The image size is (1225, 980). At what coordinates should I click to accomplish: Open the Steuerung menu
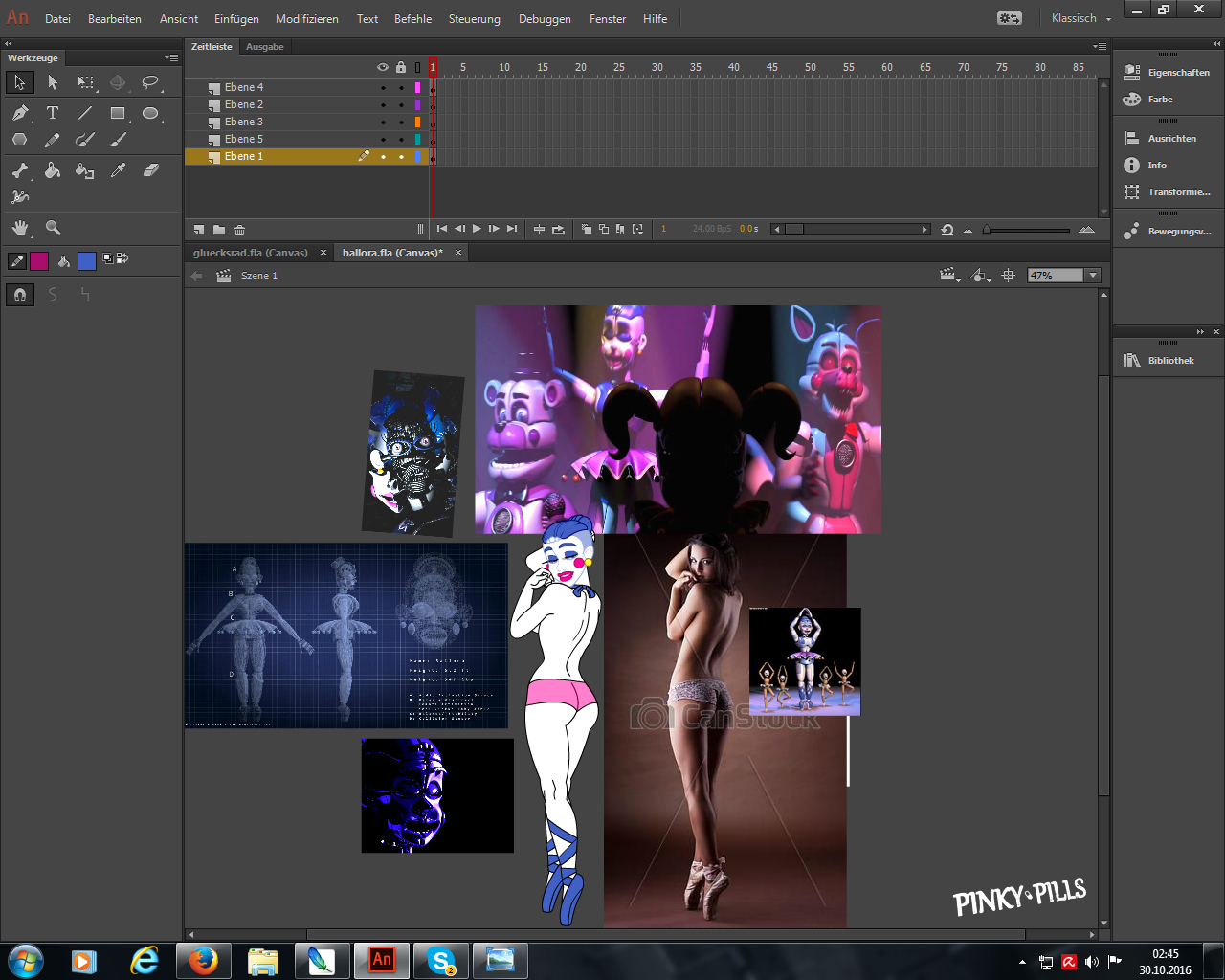(474, 19)
